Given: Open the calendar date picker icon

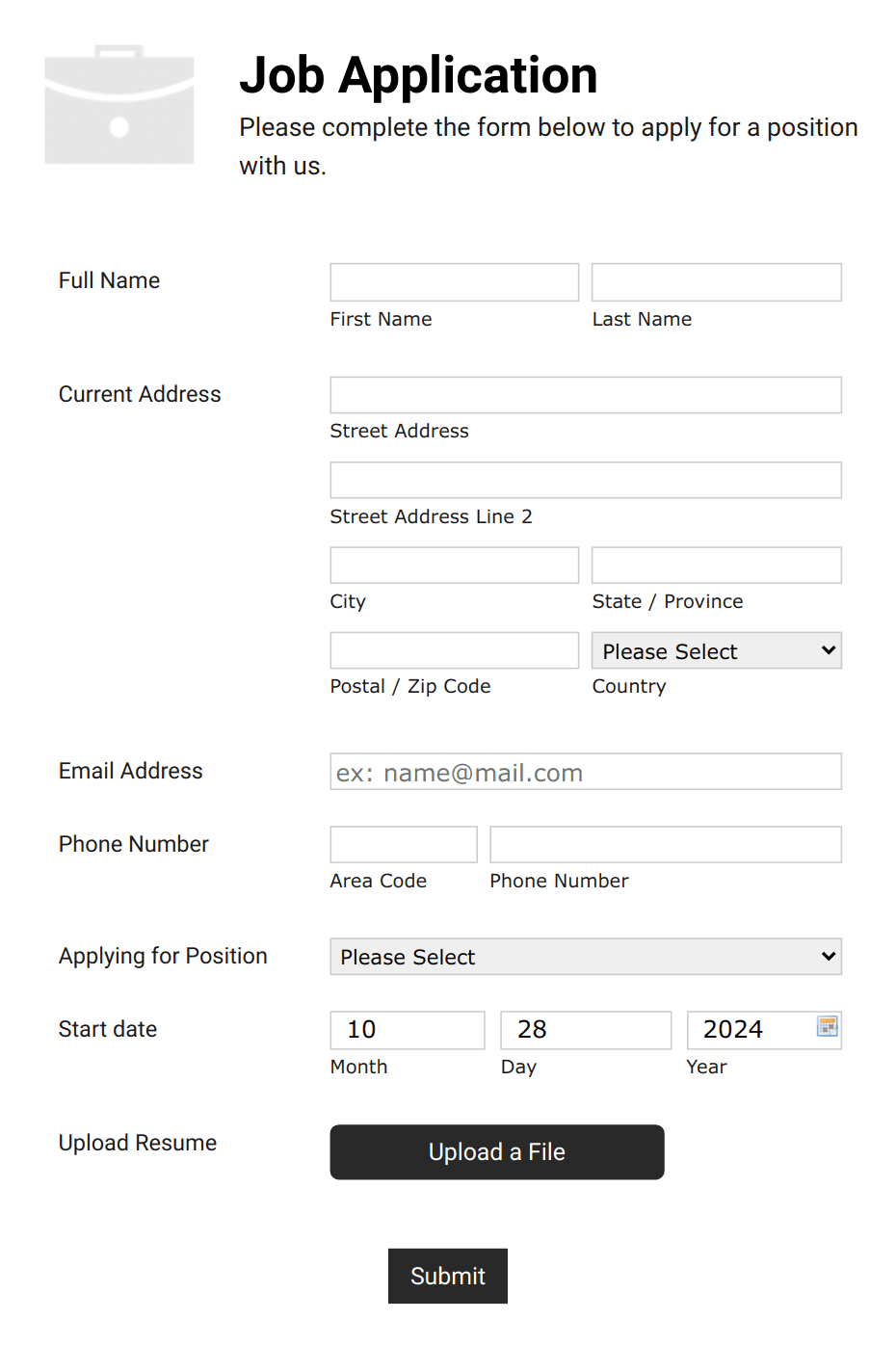Looking at the screenshot, I should (x=828, y=1027).
